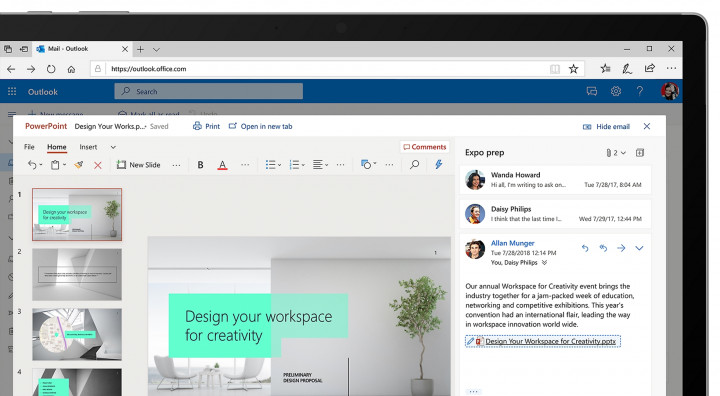720x396 pixels.
Task: Open Outlook app launcher grid
Action: tap(12, 91)
